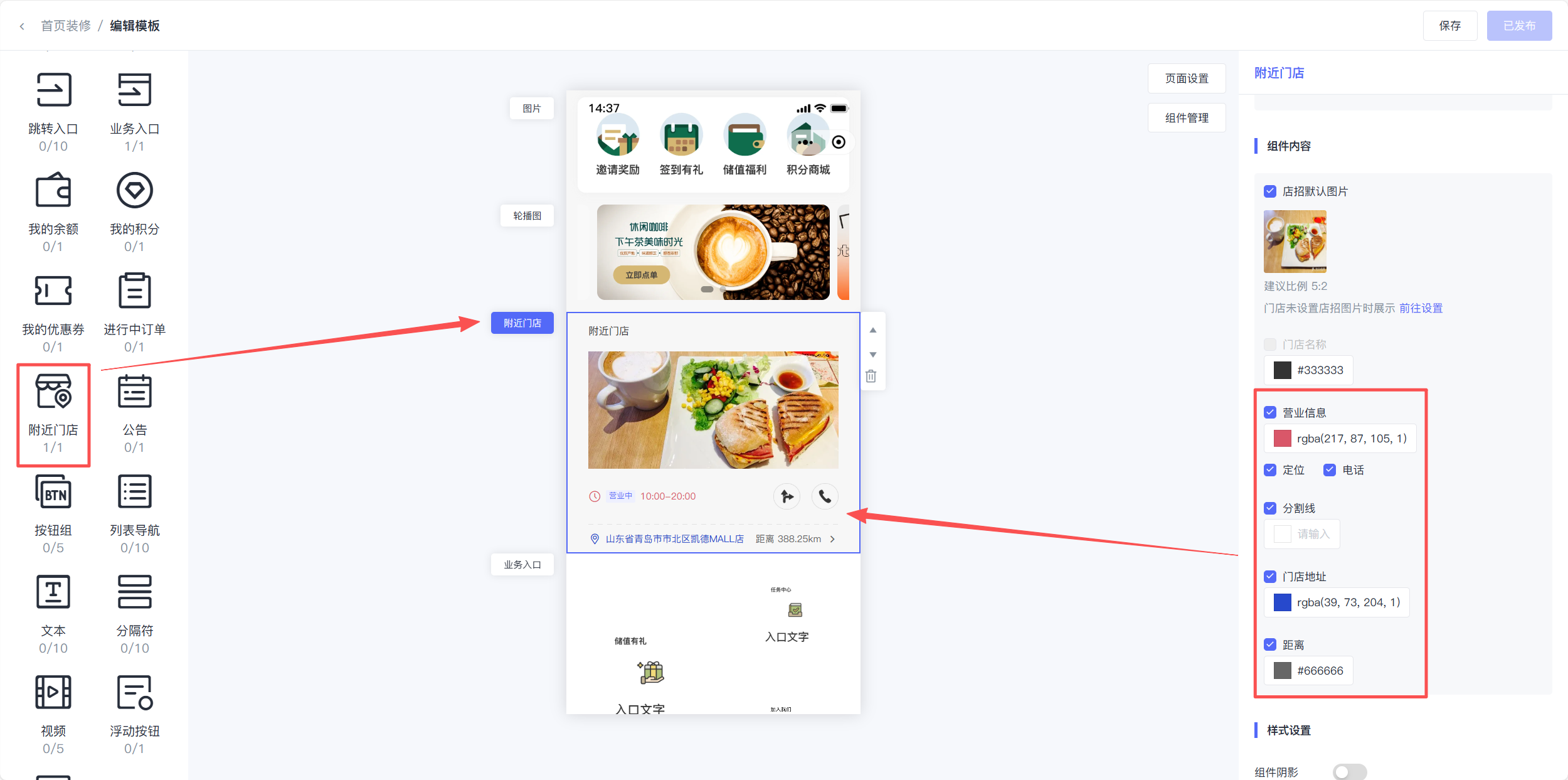
Task: Go back using the breadcrumb left chevron
Action: click(22, 26)
